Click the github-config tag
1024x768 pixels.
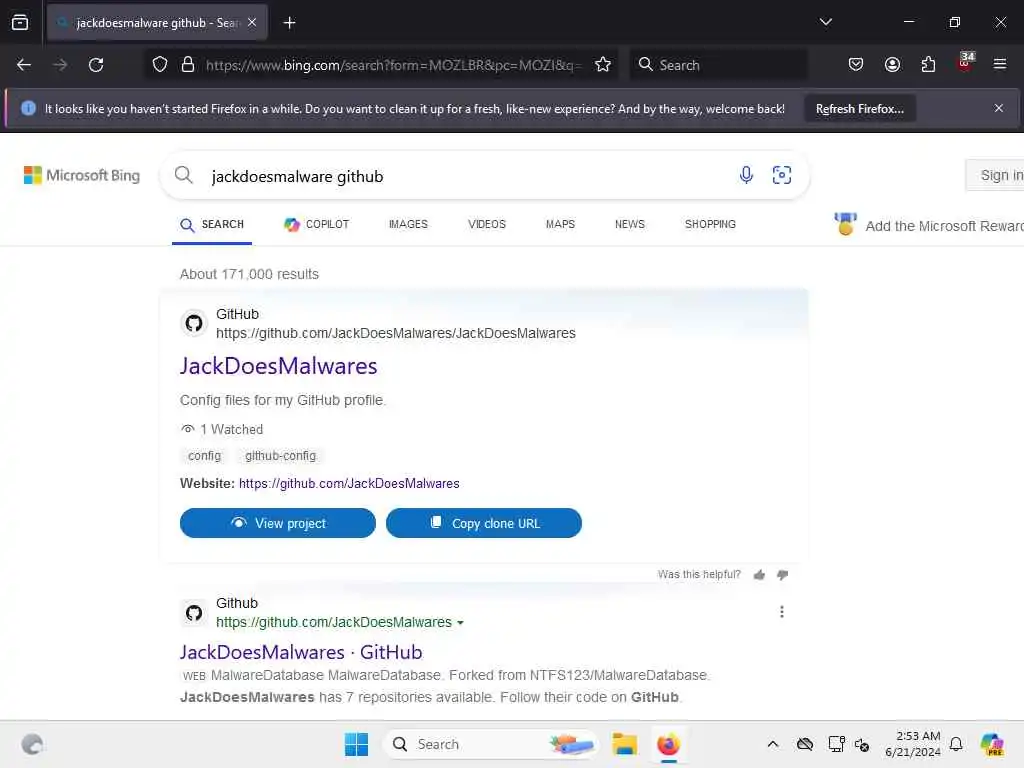point(280,456)
